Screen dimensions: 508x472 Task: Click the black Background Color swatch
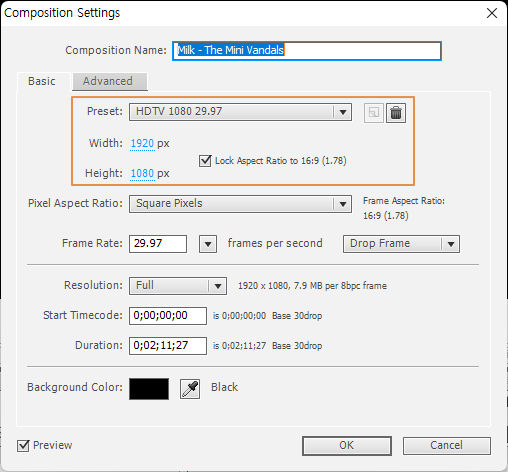(149, 389)
